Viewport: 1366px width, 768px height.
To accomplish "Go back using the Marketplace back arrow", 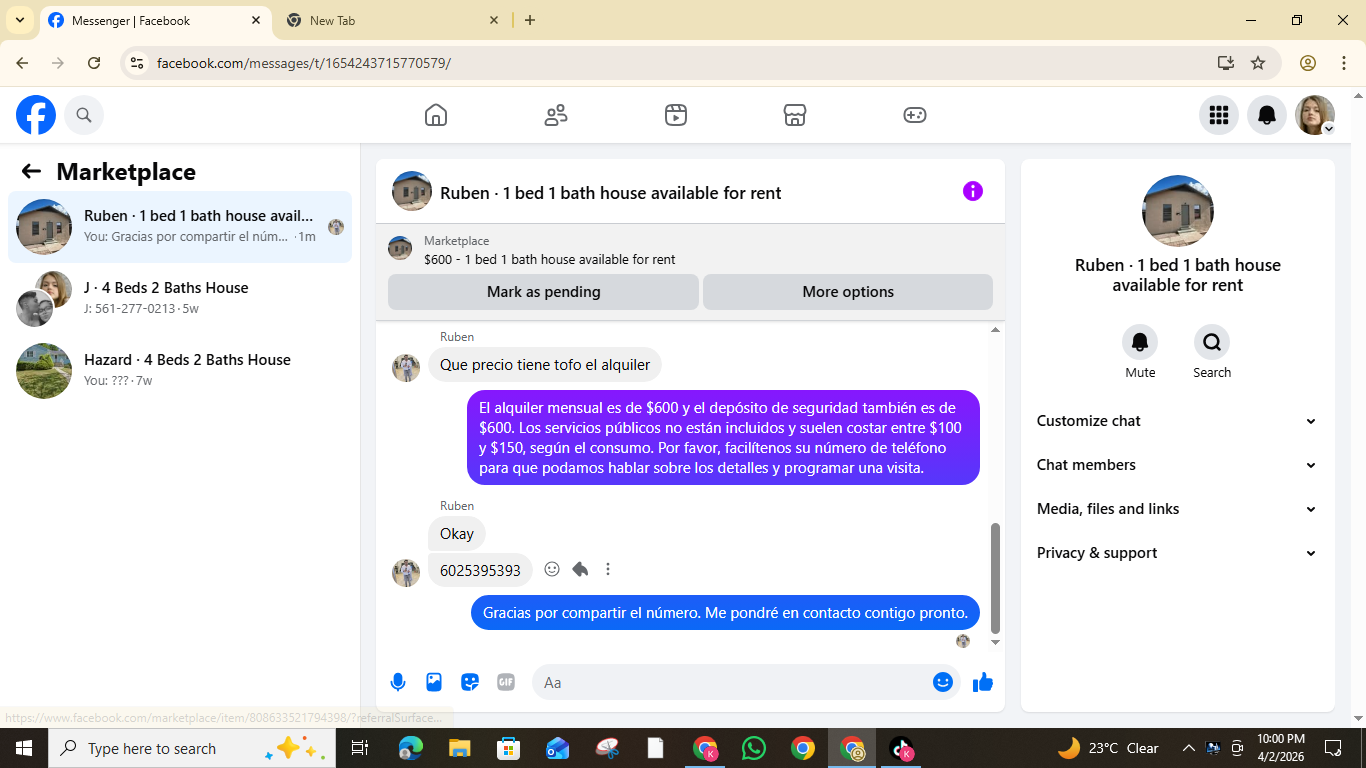I will (x=31, y=171).
